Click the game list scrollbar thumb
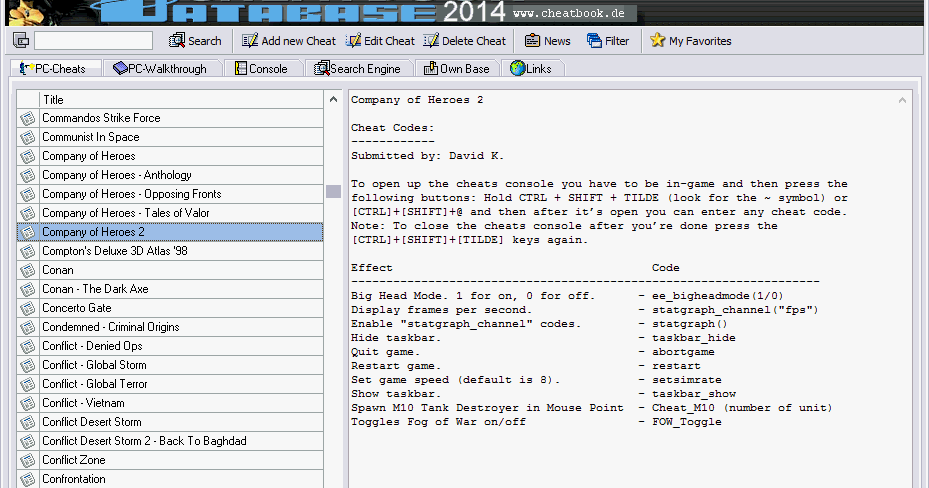This screenshot has height=488, width=929. (334, 191)
